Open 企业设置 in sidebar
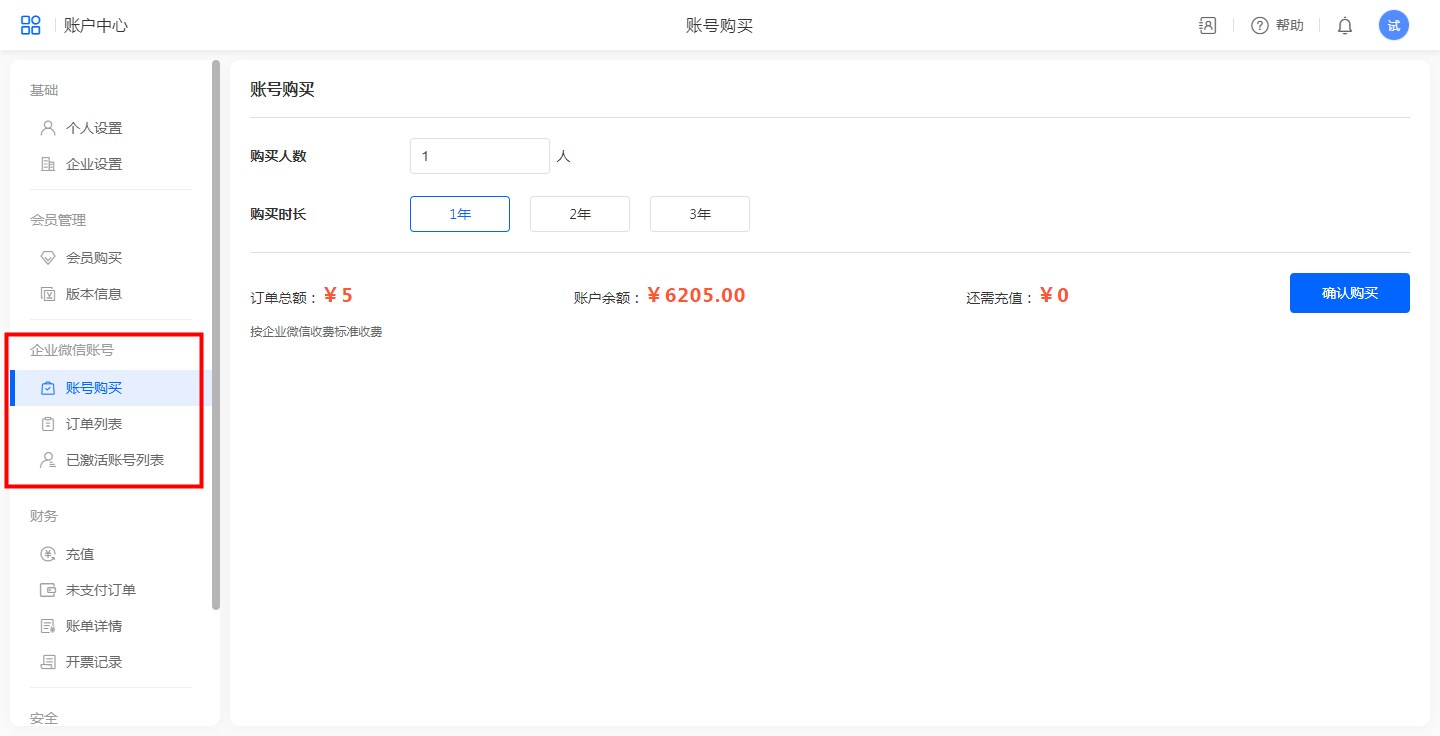The image size is (1440, 736). (93, 164)
